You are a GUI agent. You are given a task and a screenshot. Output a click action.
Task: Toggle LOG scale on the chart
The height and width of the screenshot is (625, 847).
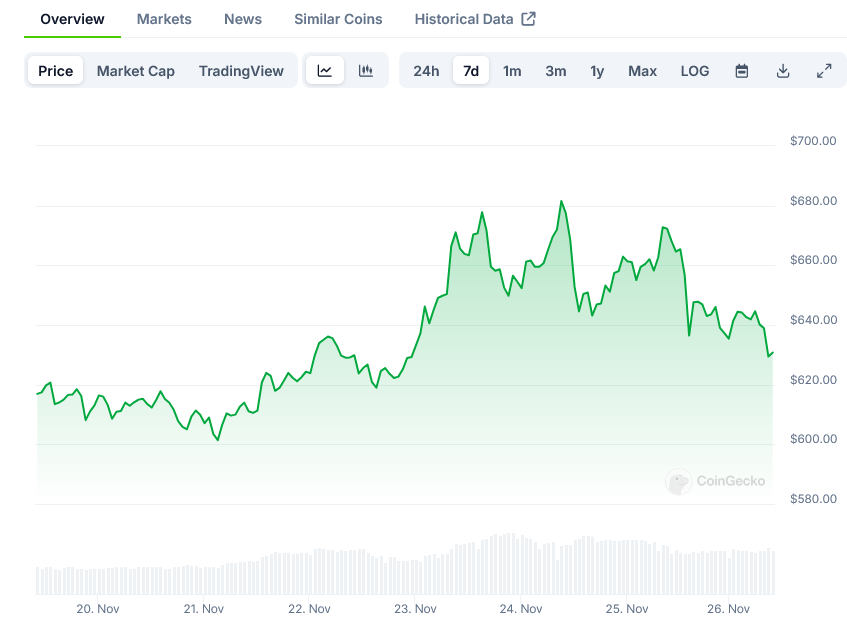695,71
